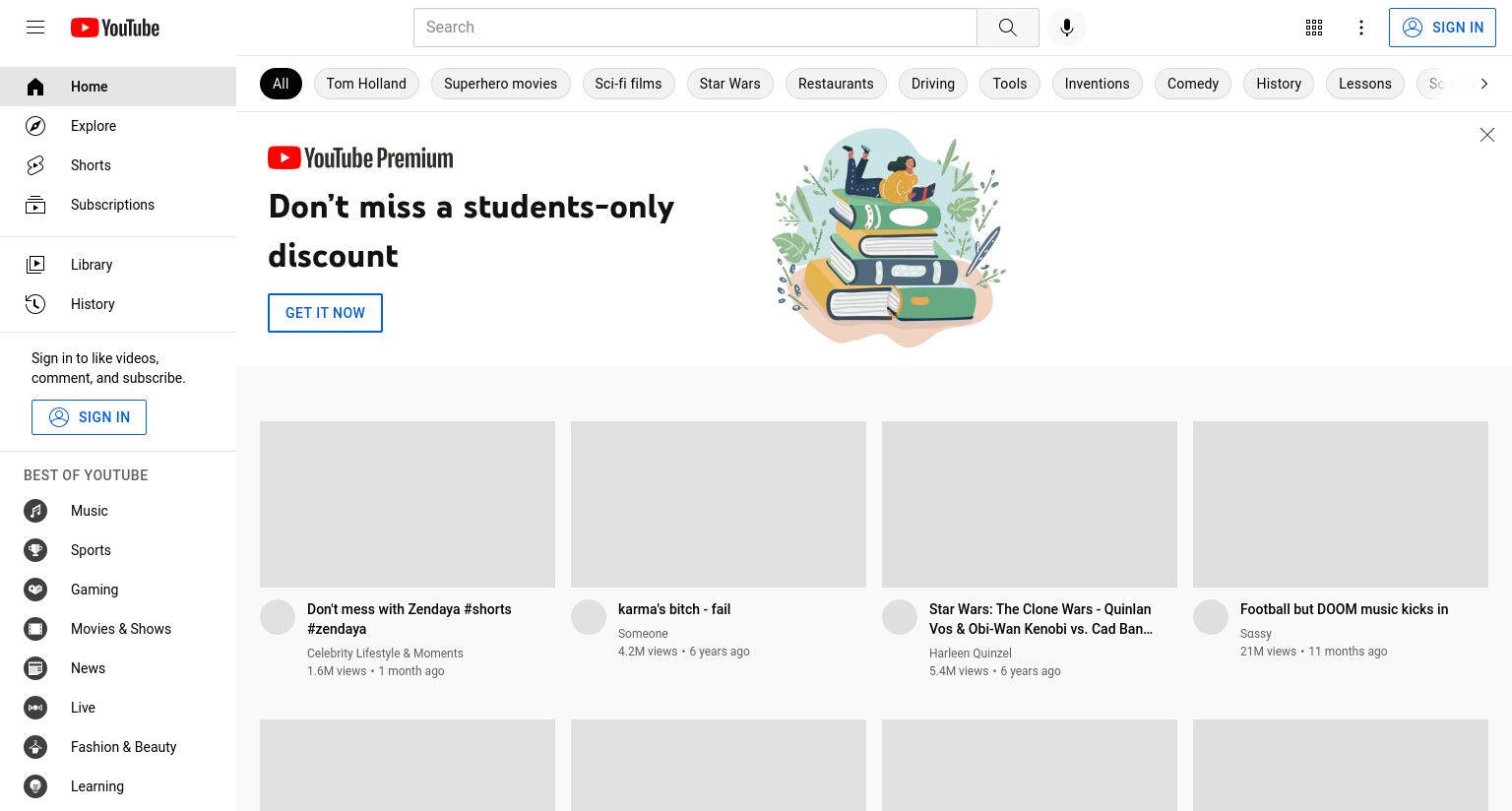Click the Movies & Shows film icon

click(x=35, y=629)
